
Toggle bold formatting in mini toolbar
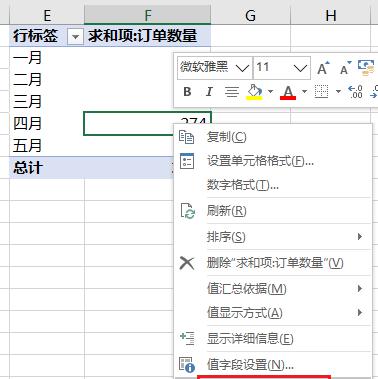tap(187, 91)
